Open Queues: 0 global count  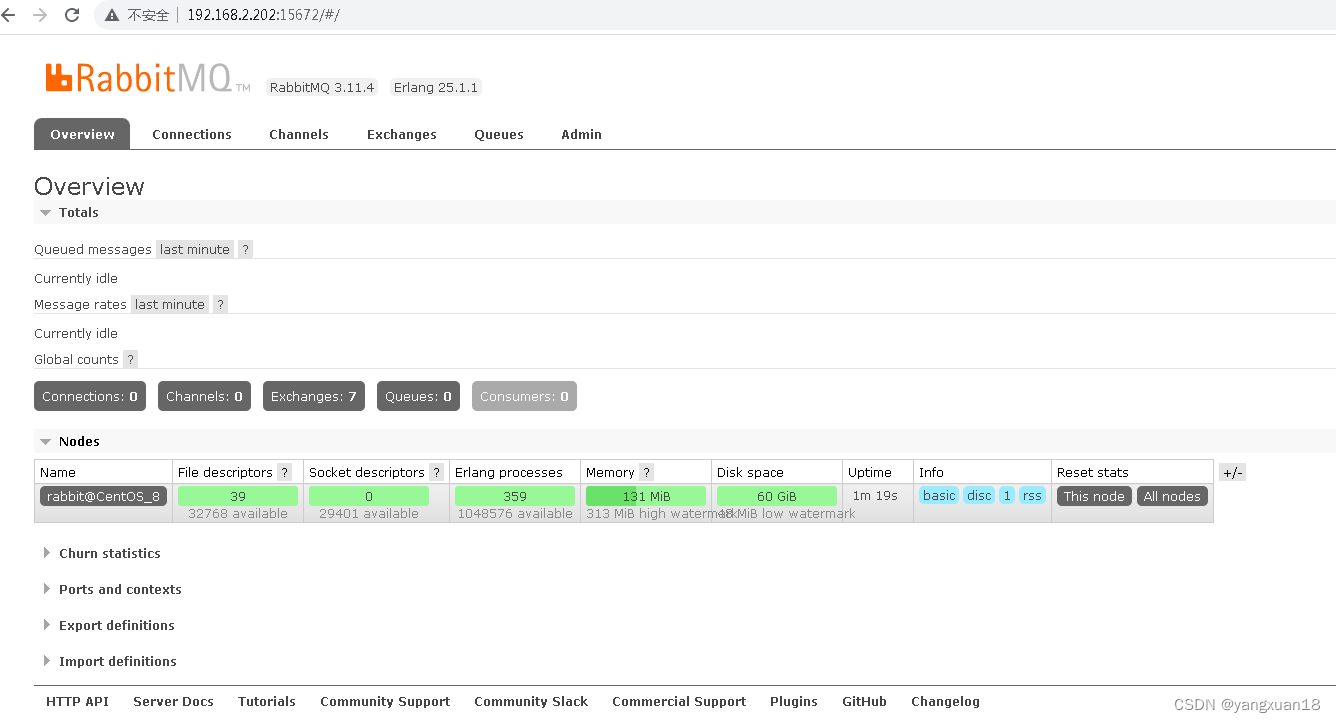pyautogui.click(x=418, y=397)
